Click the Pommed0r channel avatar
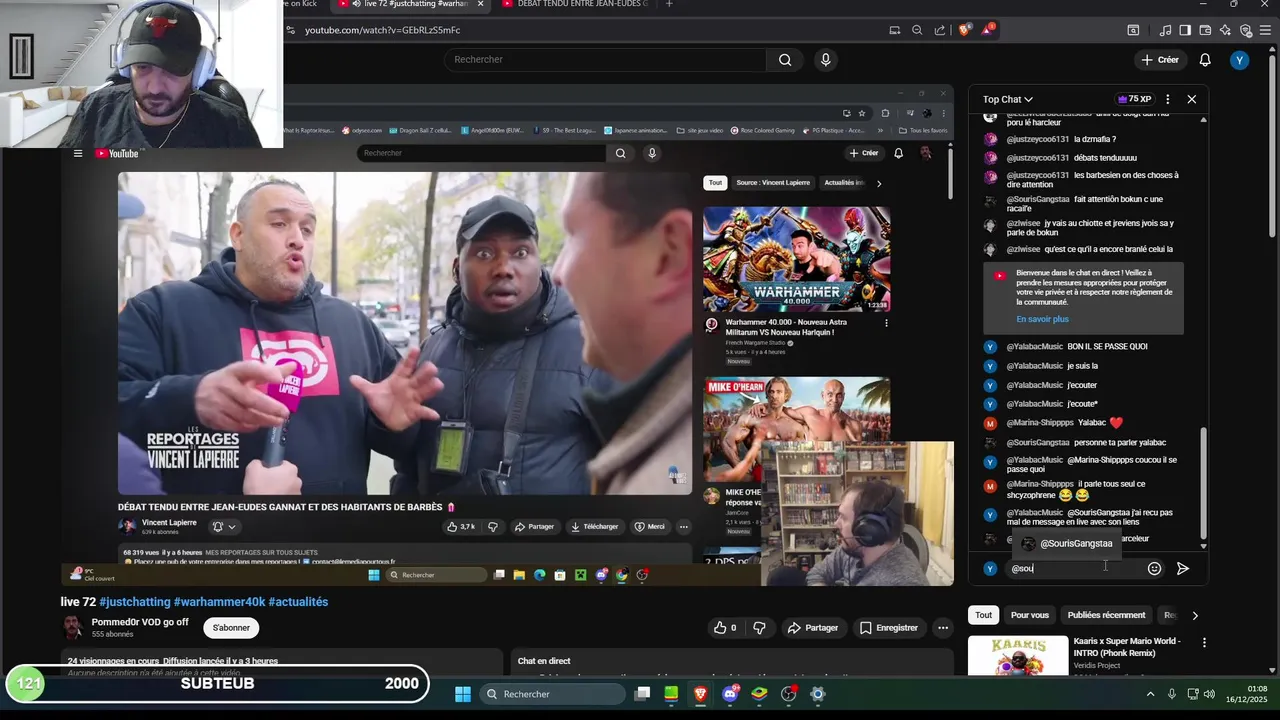This screenshot has width=1280, height=720. 72,628
